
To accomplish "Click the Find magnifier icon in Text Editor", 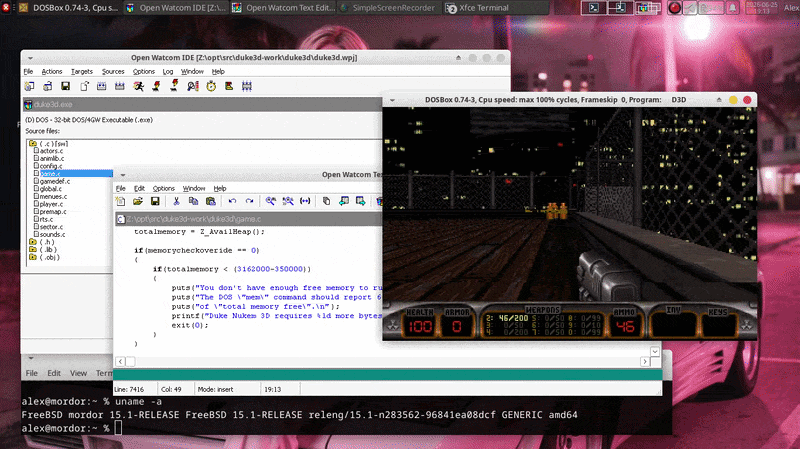I will point(270,202).
